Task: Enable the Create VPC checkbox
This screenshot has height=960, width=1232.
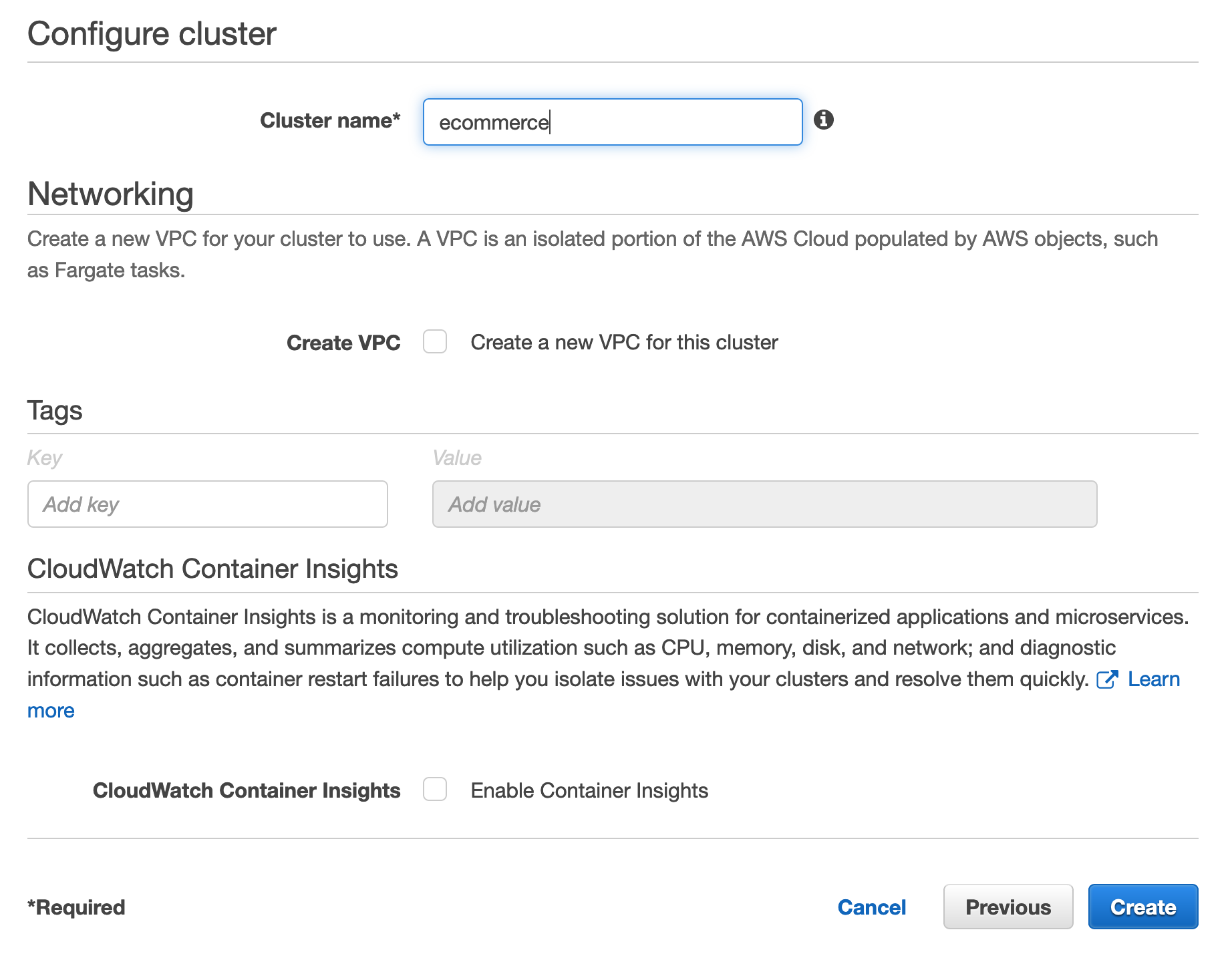Action: [435, 342]
